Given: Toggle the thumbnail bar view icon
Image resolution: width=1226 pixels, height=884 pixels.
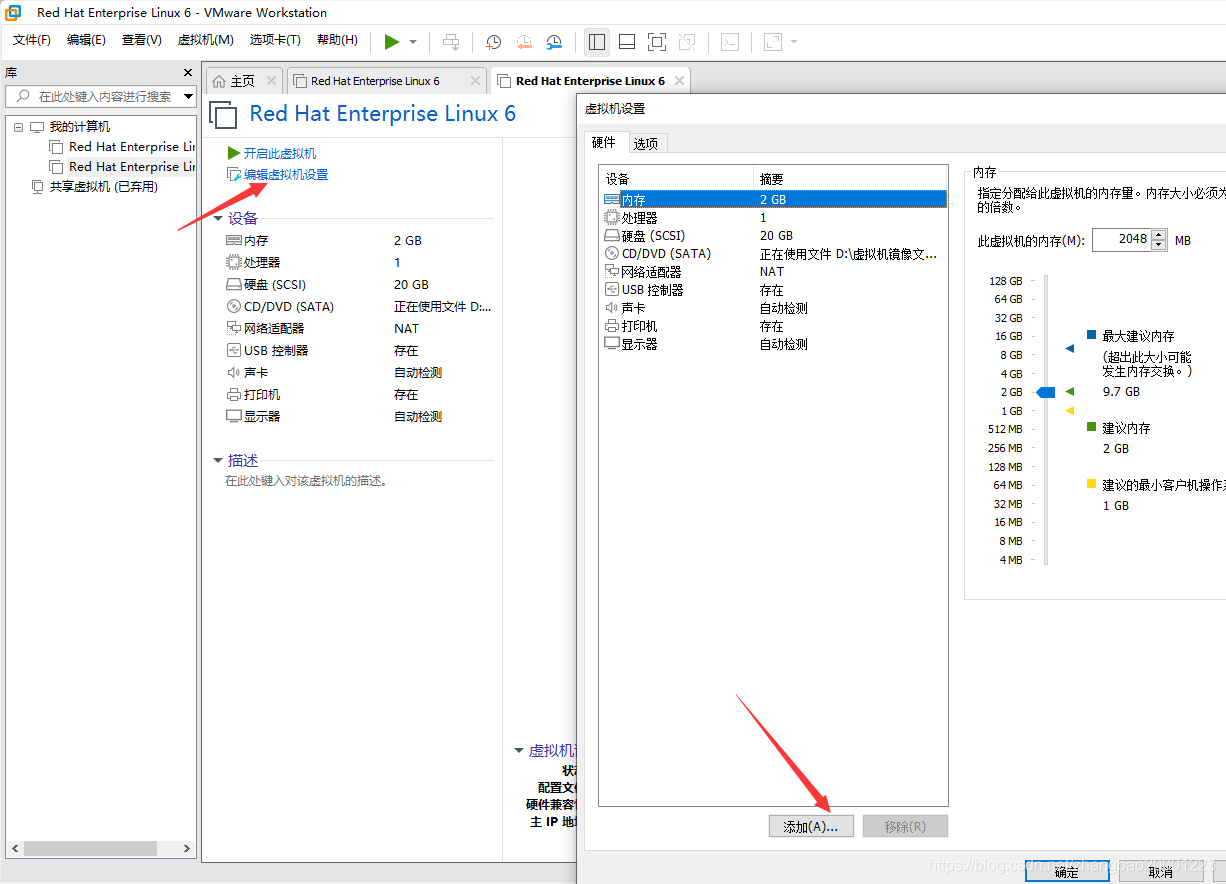Looking at the screenshot, I should point(627,41).
